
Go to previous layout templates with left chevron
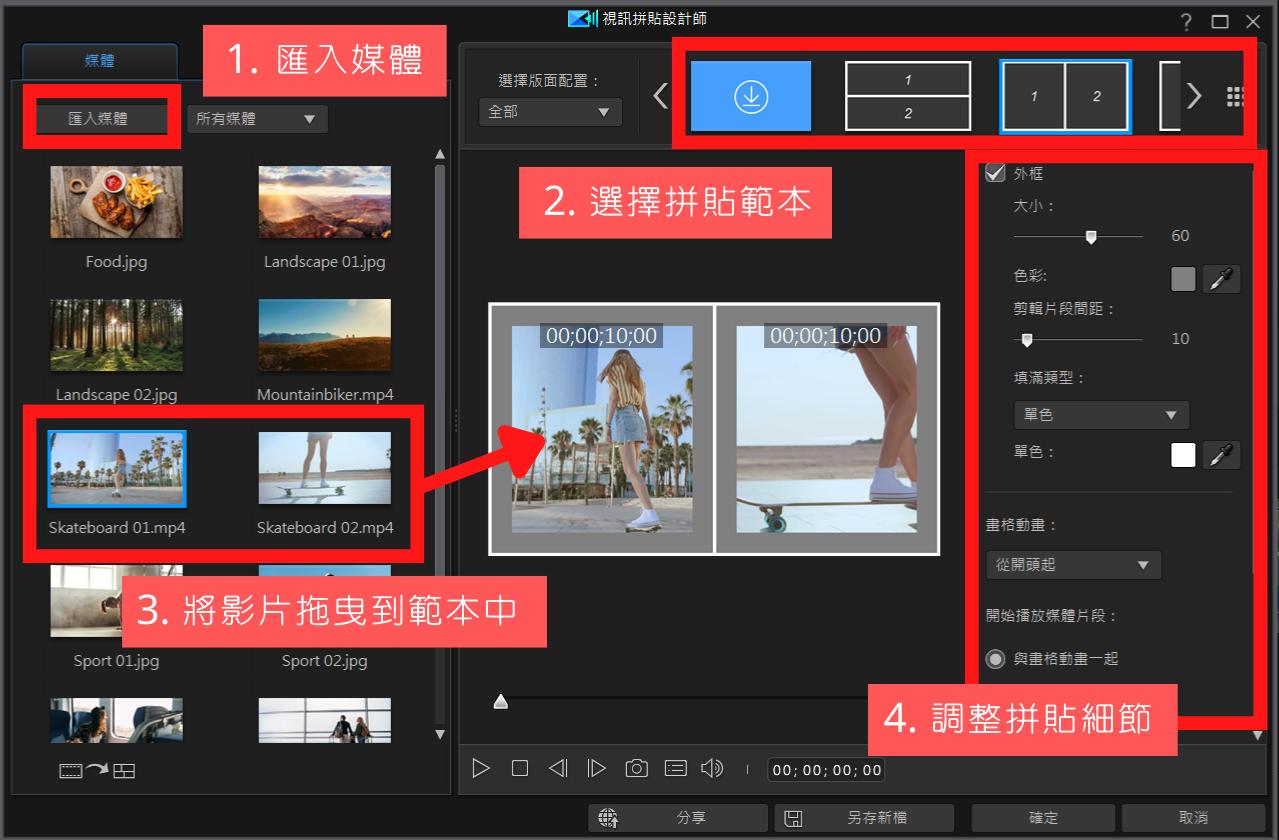click(x=659, y=96)
